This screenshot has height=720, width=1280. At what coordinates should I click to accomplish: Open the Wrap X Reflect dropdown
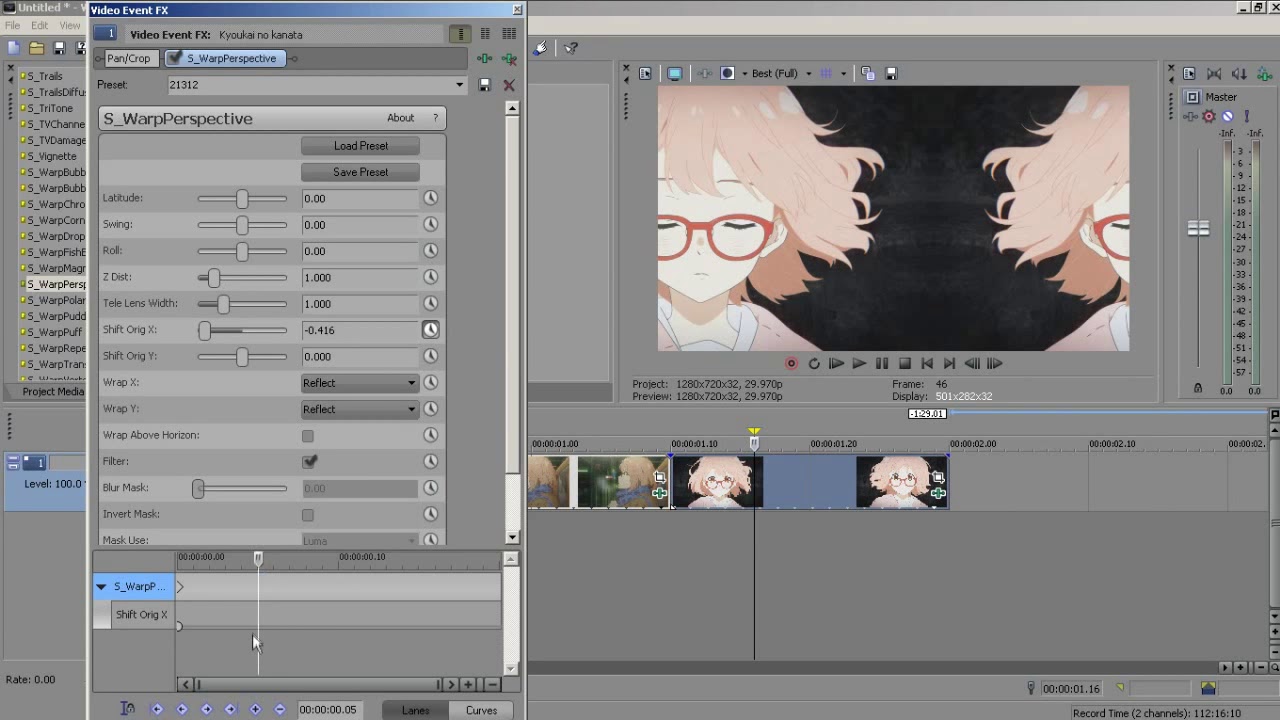coord(360,383)
